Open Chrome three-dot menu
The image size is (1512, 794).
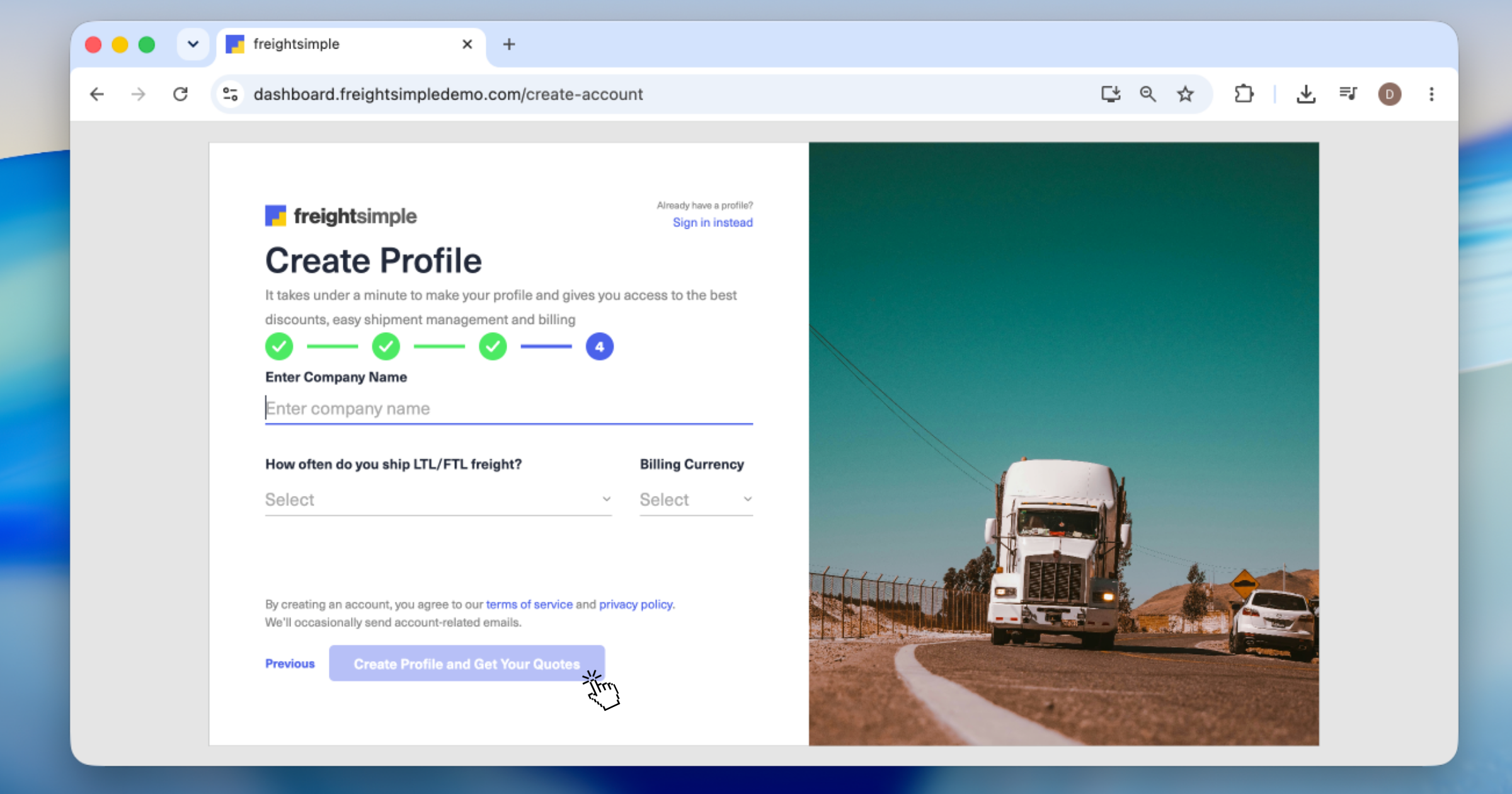click(x=1431, y=95)
